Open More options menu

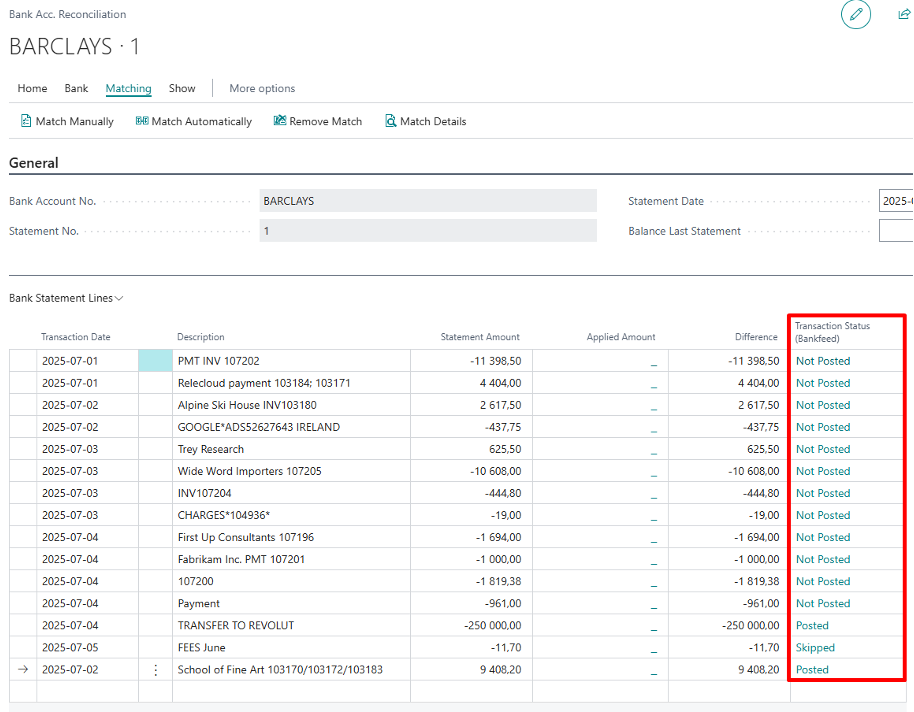tap(262, 88)
